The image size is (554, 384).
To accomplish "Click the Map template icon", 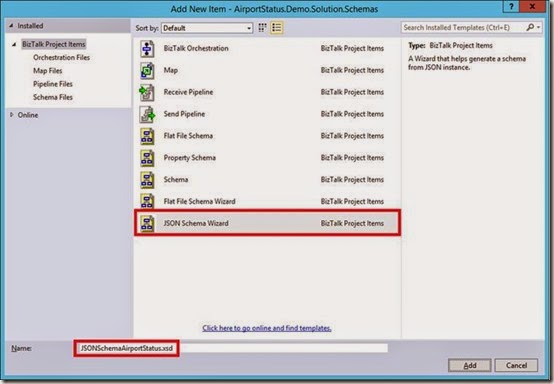I will [147, 70].
